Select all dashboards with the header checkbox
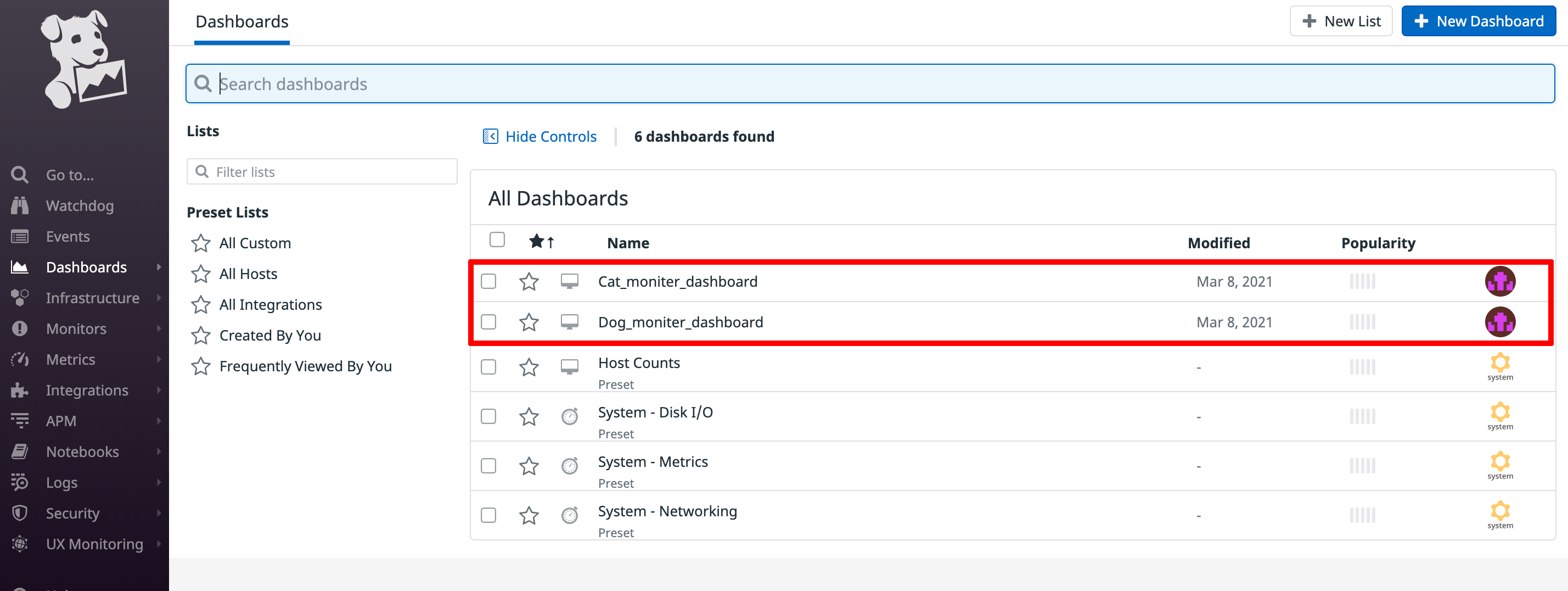This screenshot has width=1568, height=591. [497, 240]
